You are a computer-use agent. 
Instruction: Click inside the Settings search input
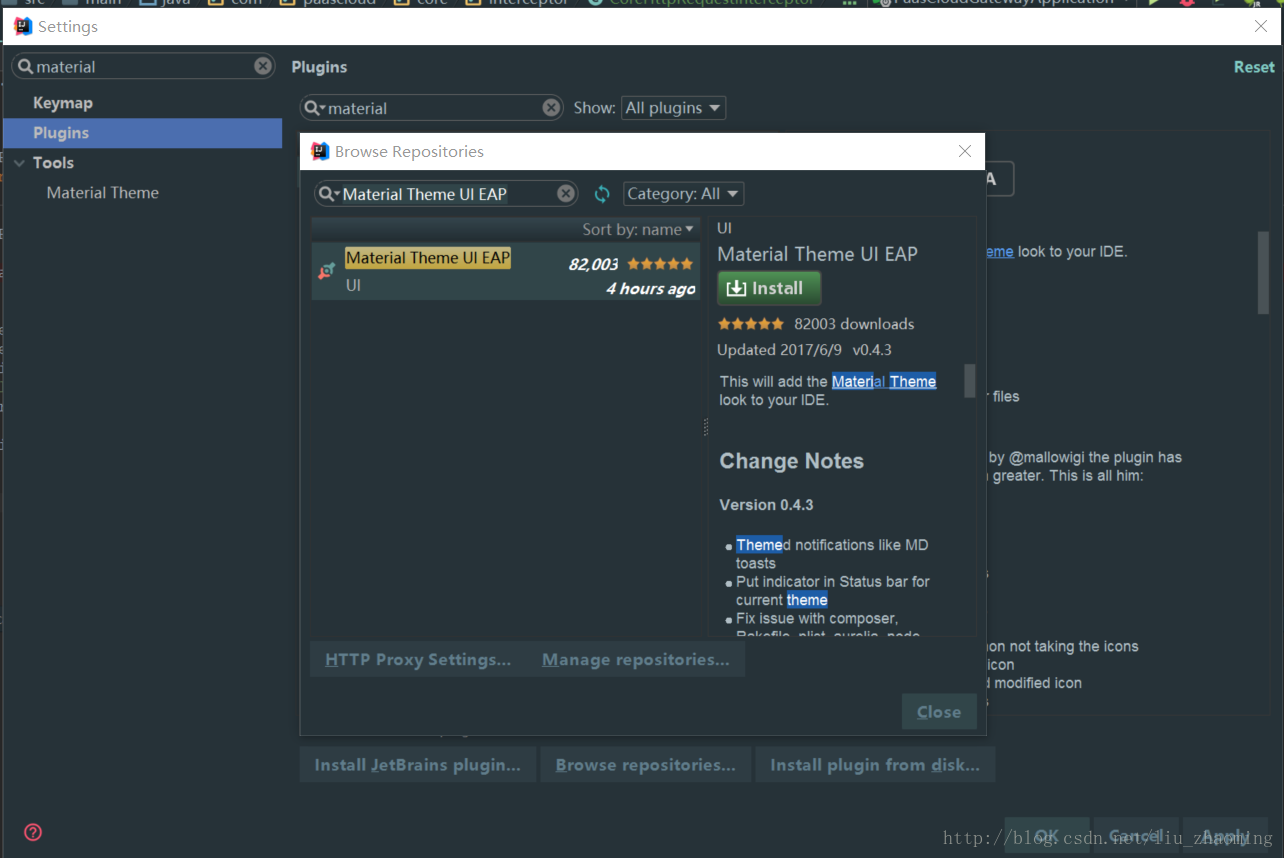pyautogui.click(x=145, y=66)
